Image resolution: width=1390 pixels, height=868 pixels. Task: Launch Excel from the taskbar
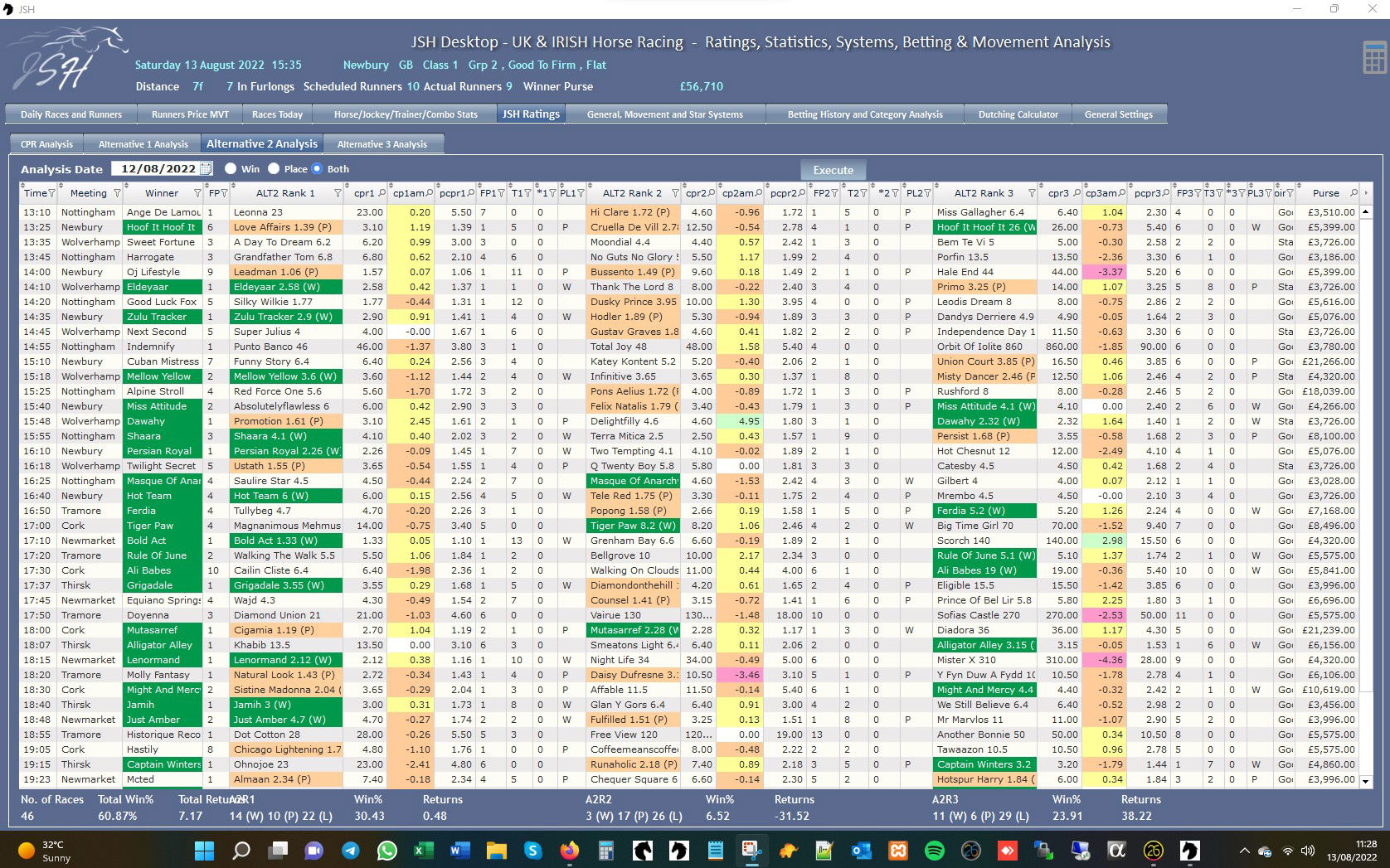pyautogui.click(x=424, y=851)
